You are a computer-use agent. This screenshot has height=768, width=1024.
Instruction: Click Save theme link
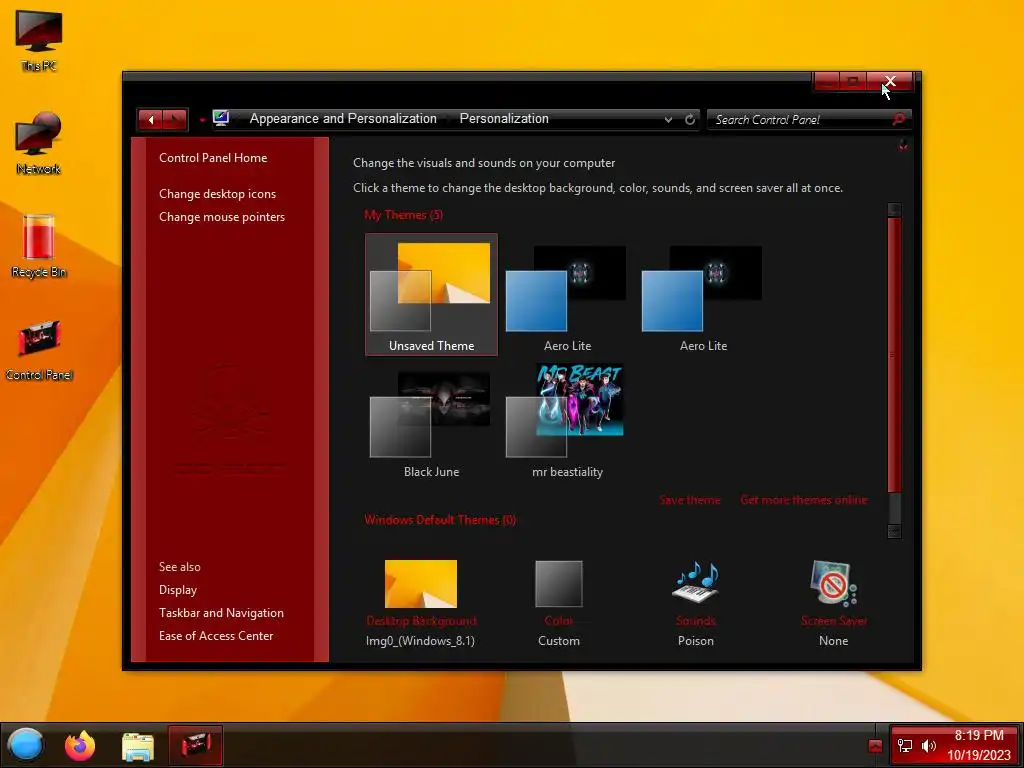(x=690, y=500)
